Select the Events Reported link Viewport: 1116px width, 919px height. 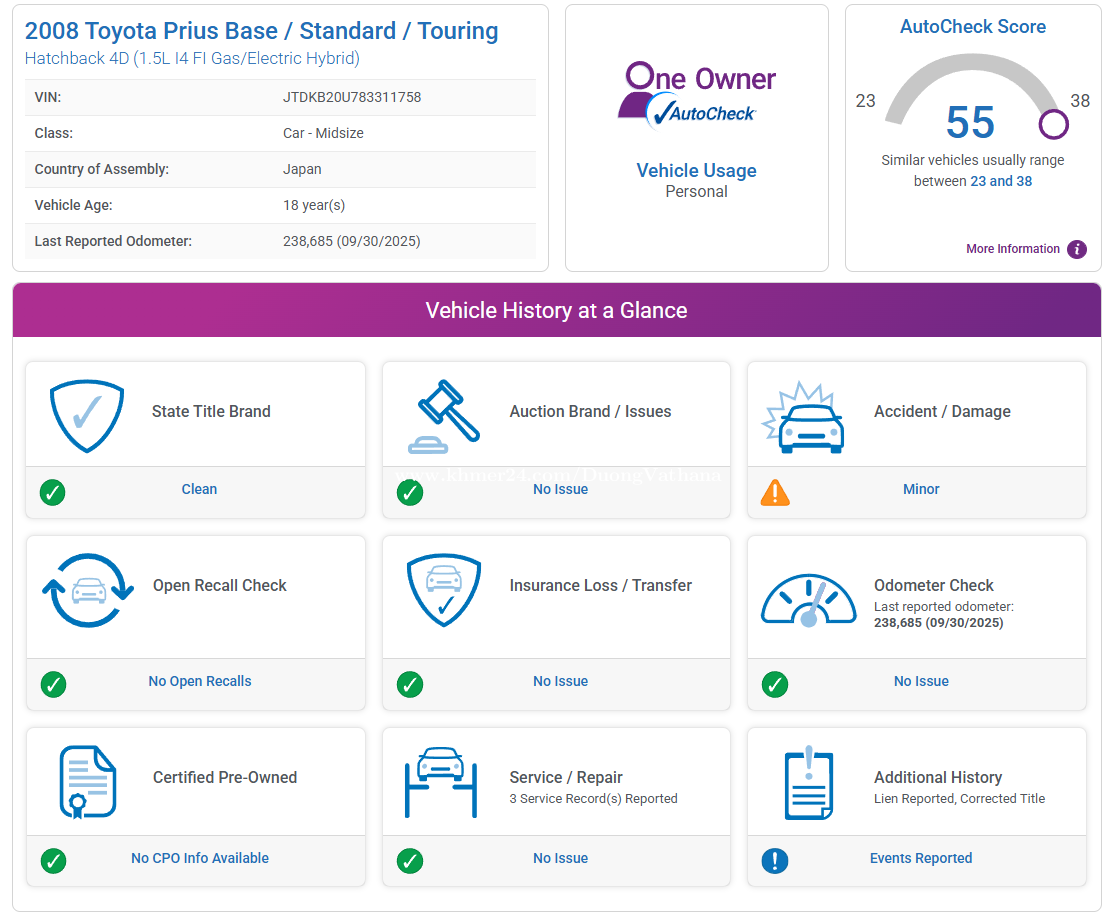921,858
